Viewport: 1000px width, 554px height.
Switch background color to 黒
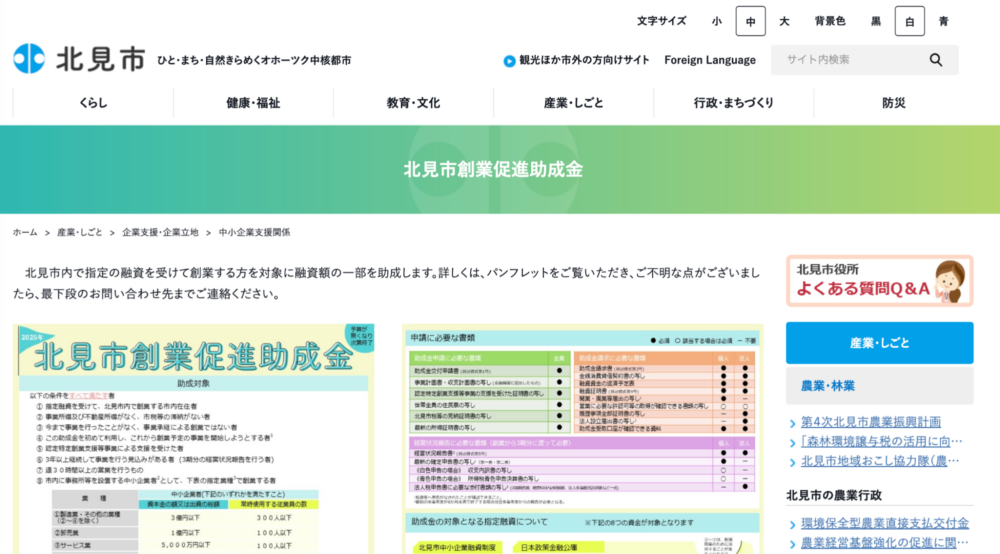click(x=876, y=21)
